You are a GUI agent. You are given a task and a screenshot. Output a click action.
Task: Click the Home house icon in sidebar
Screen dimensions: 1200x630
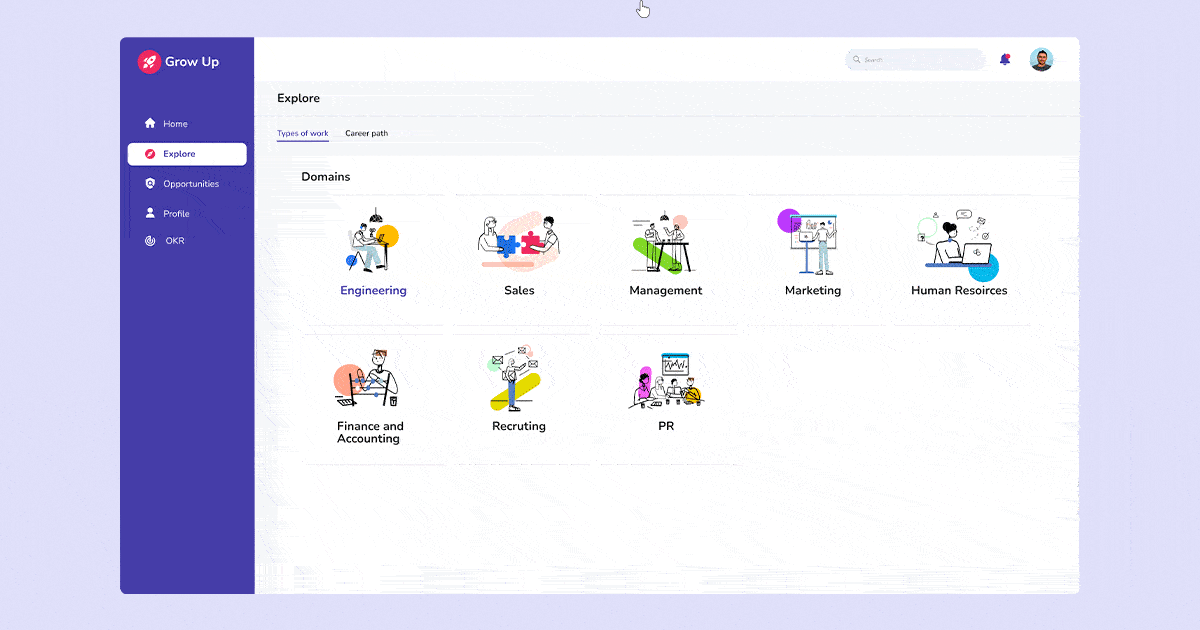pyautogui.click(x=150, y=124)
